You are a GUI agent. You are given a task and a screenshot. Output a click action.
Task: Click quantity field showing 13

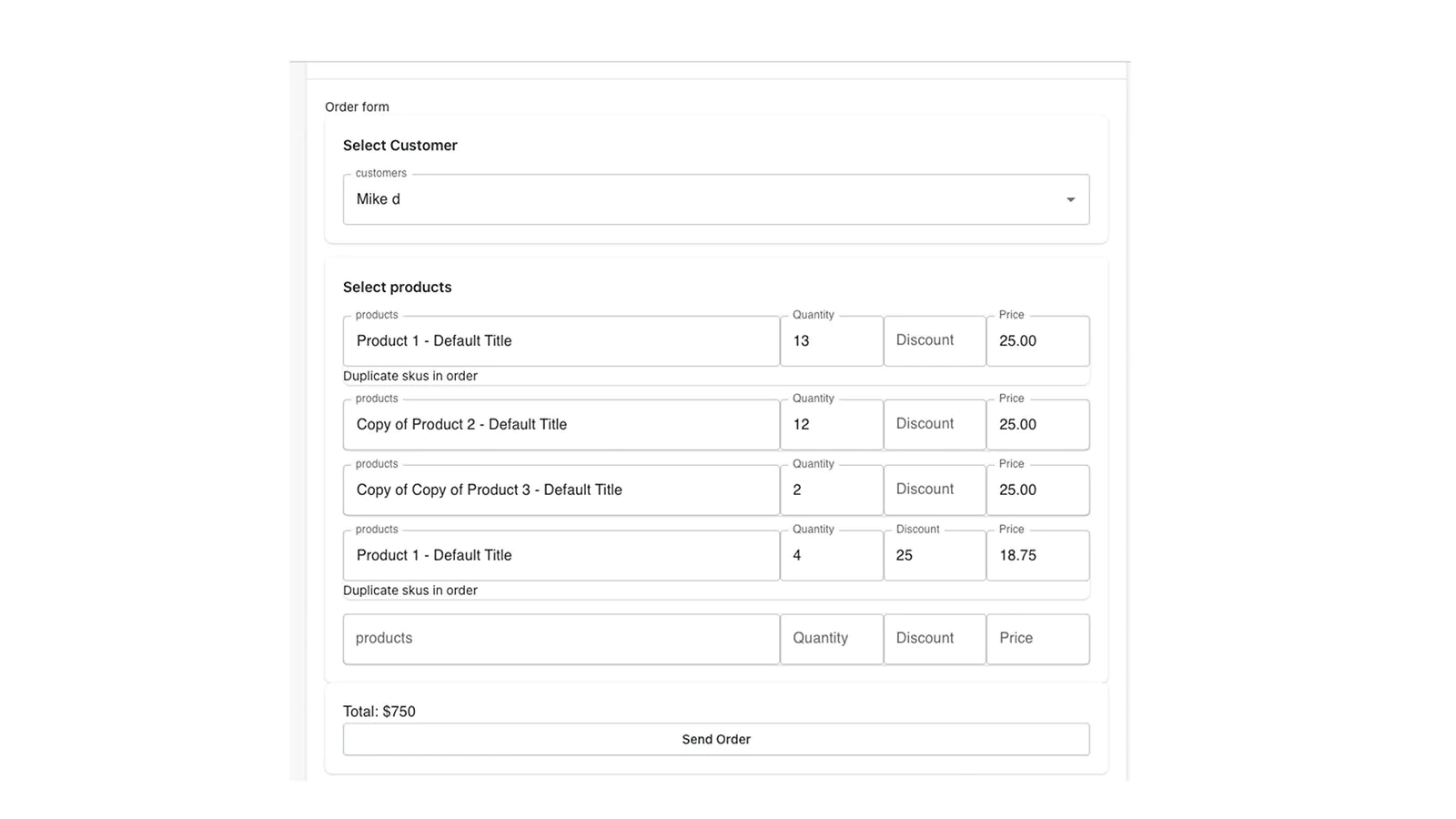tap(831, 341)
